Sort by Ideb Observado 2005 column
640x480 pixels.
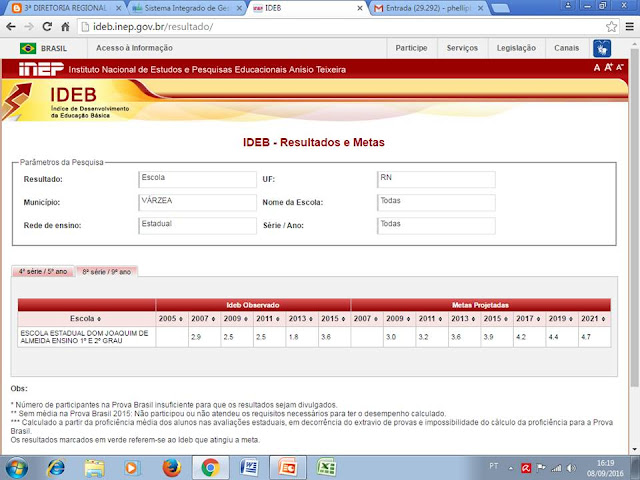coord(171,319)
